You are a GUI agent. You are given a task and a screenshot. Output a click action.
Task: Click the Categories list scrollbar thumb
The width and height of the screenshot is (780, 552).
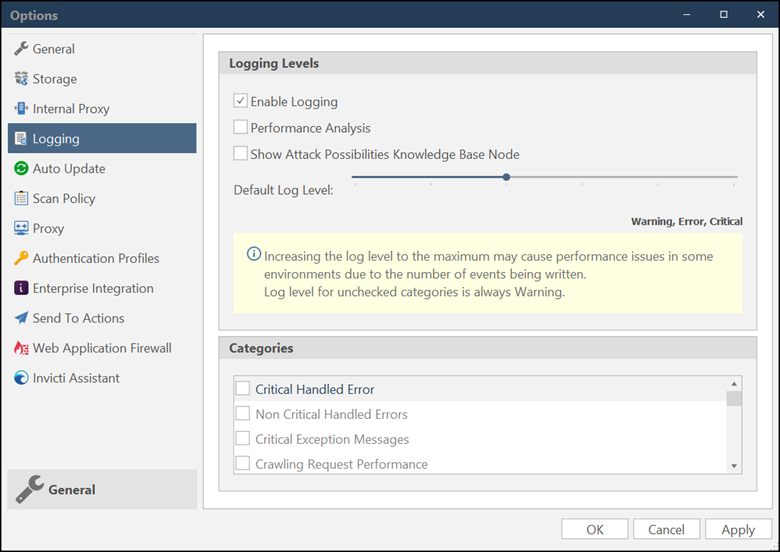click(734, 399)
